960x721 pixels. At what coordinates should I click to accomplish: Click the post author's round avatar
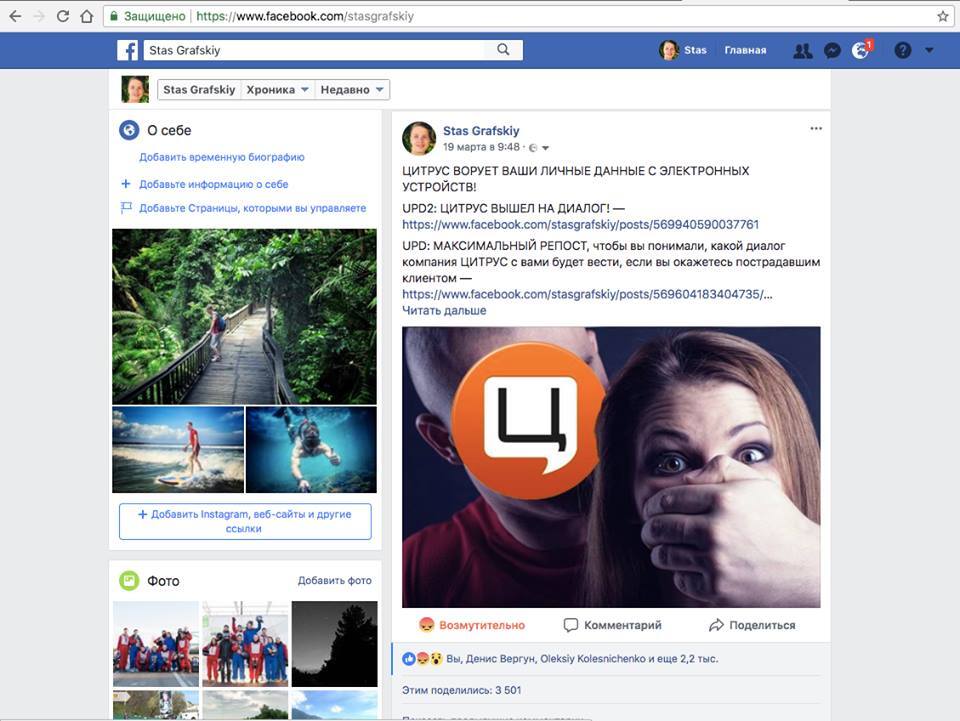click(419, 138)
